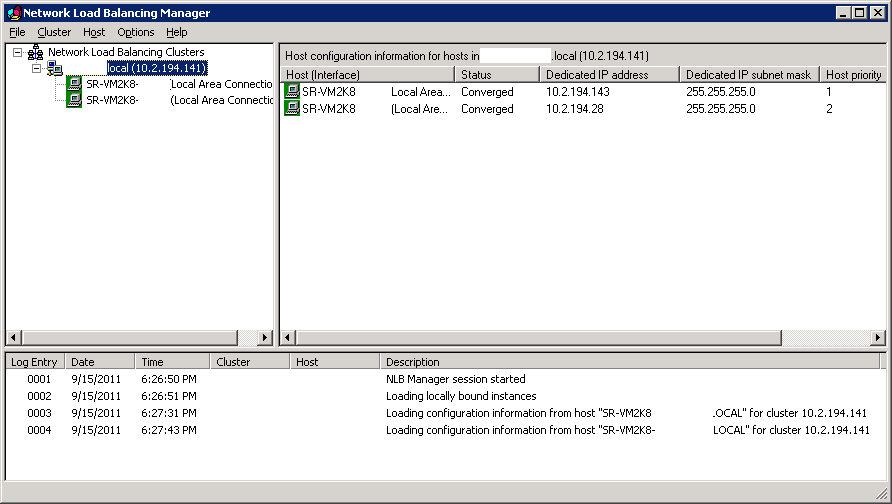Image resolution: width=892 pixels, height=504 pixels.
Task: Click the second SR-VM2K8 host icon in tree
Action: point(74,100)
